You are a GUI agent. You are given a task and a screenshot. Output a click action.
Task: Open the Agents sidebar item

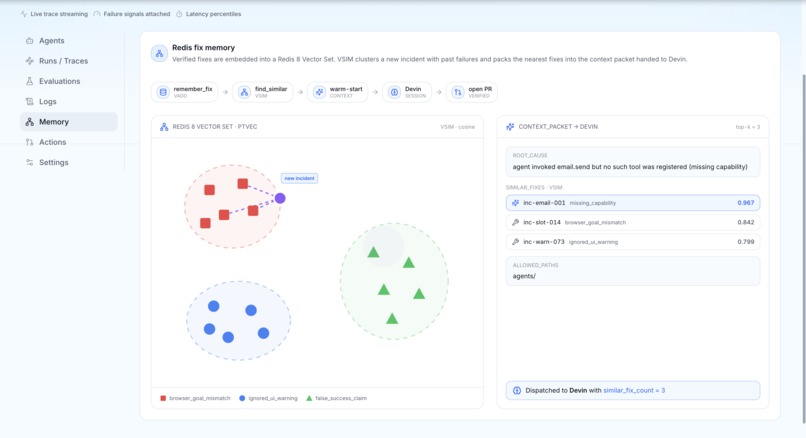(69, 41)
